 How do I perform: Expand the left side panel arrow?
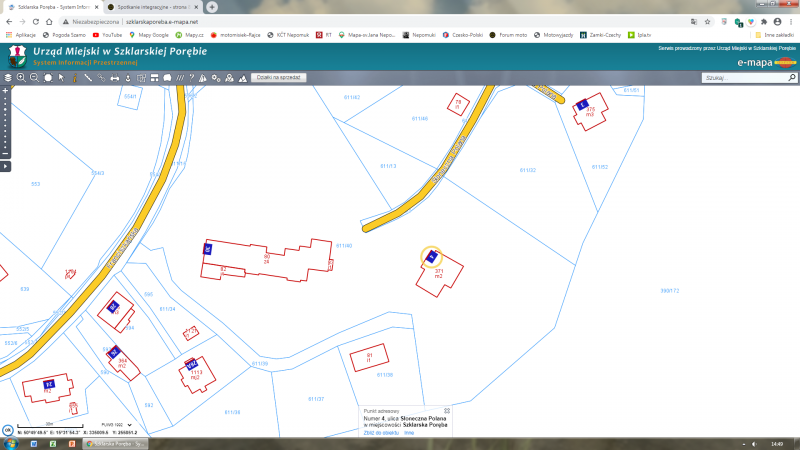coord(6,165)
